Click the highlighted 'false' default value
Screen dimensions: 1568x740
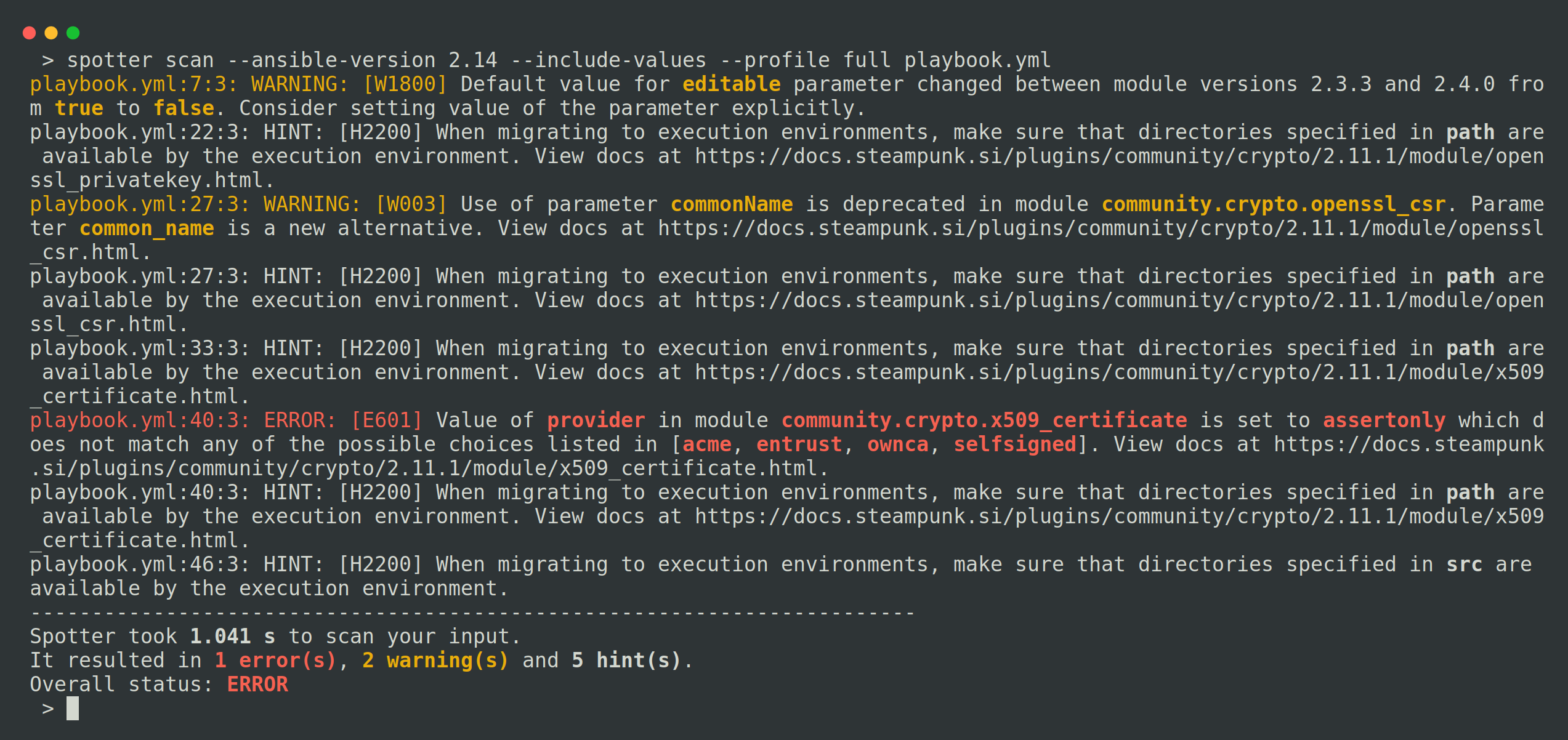coord(184,108)
